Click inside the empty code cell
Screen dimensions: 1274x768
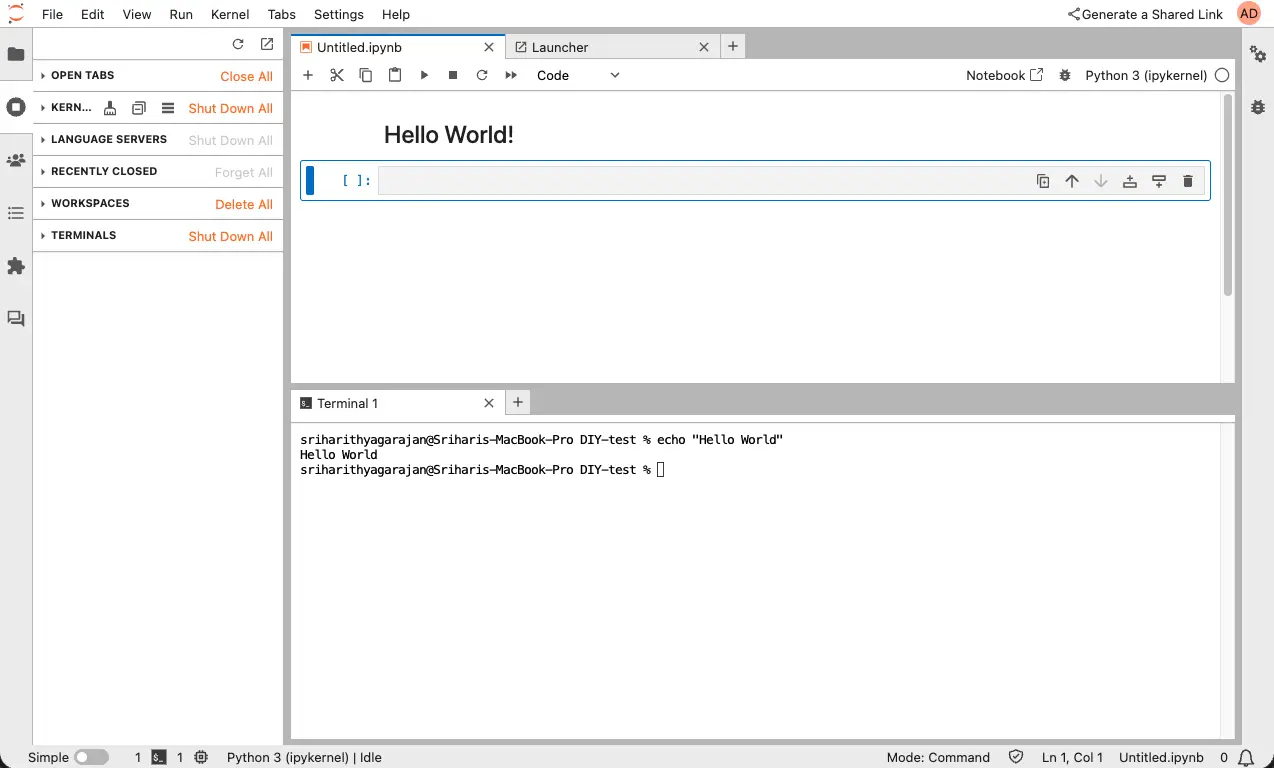(700, 180)
